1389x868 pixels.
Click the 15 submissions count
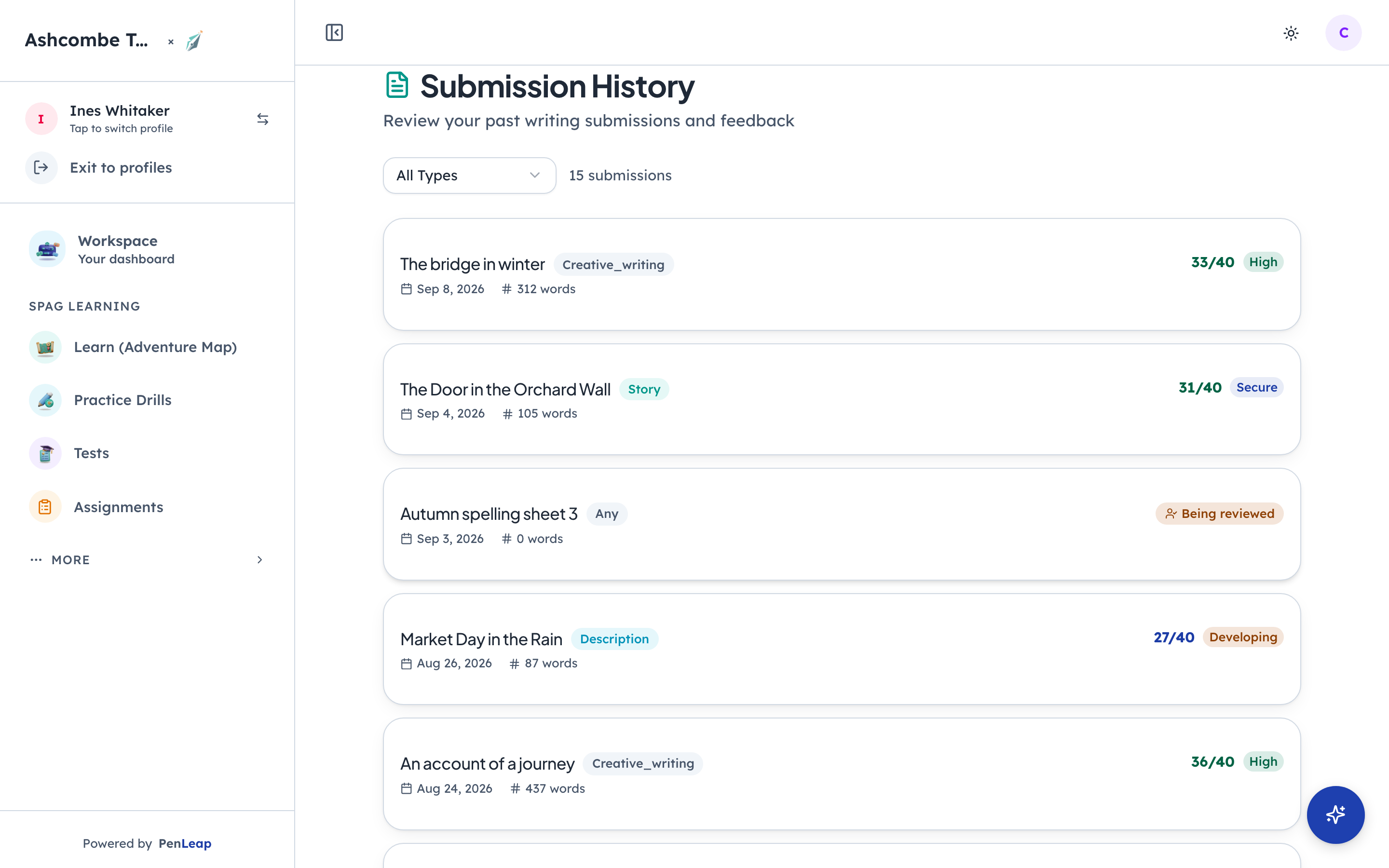click(620, 175)
